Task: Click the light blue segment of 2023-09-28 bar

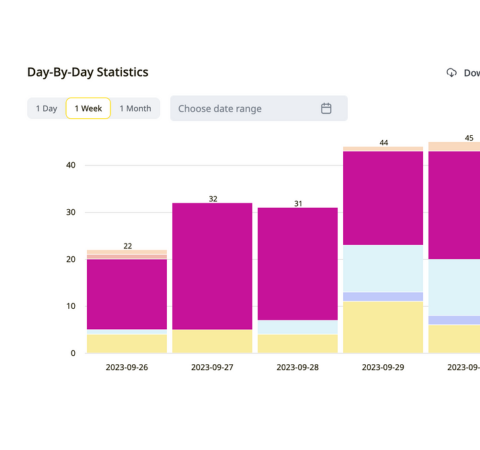Action: (x=298, y=327)
